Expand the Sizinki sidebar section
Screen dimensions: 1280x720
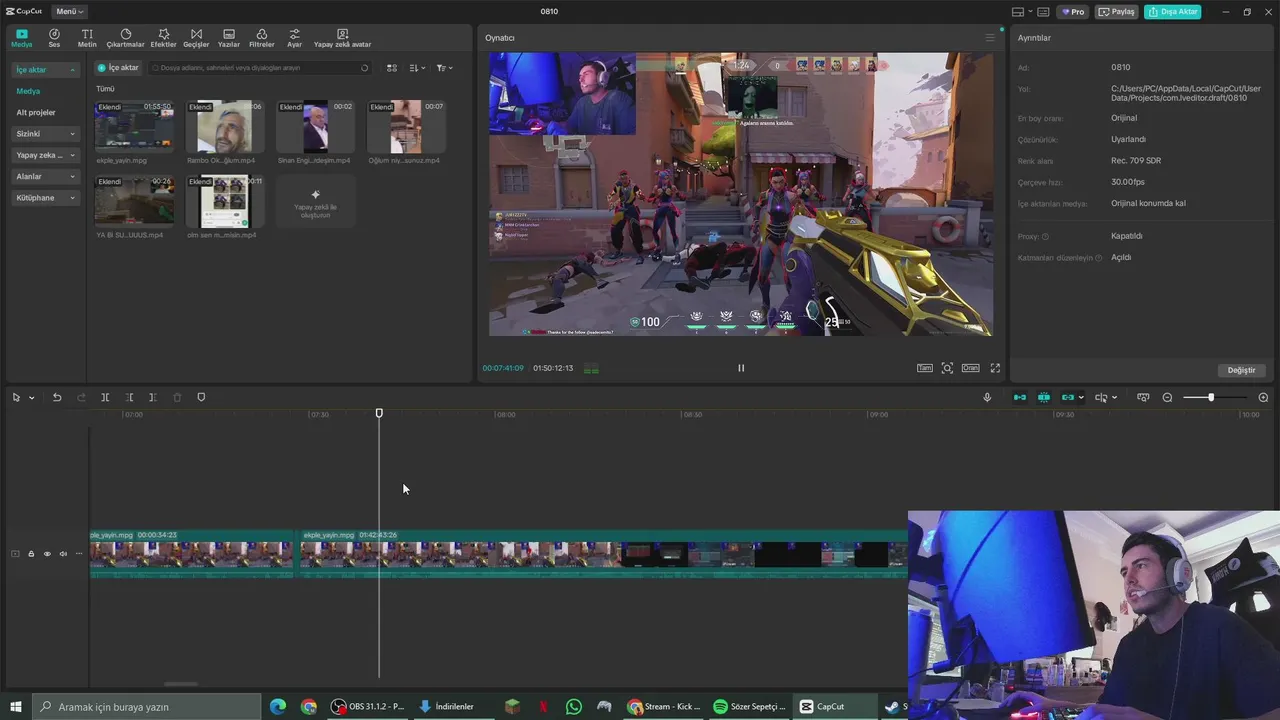pyautogui.click(x=46, y=134)
